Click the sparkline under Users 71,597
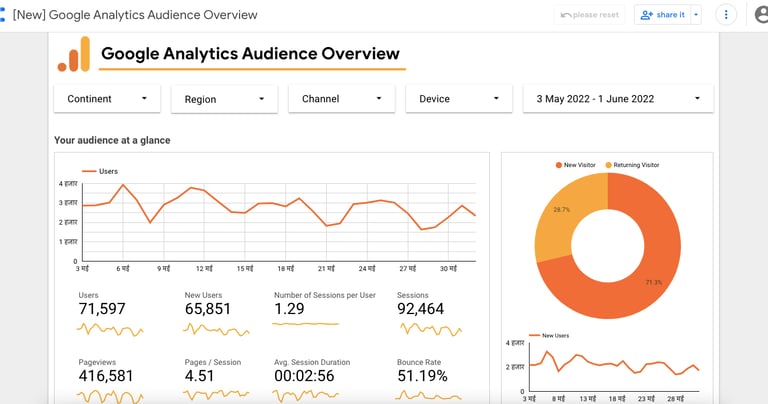This screenshot has height=404, width=768. pyautogui.click(x=110, y=330)
